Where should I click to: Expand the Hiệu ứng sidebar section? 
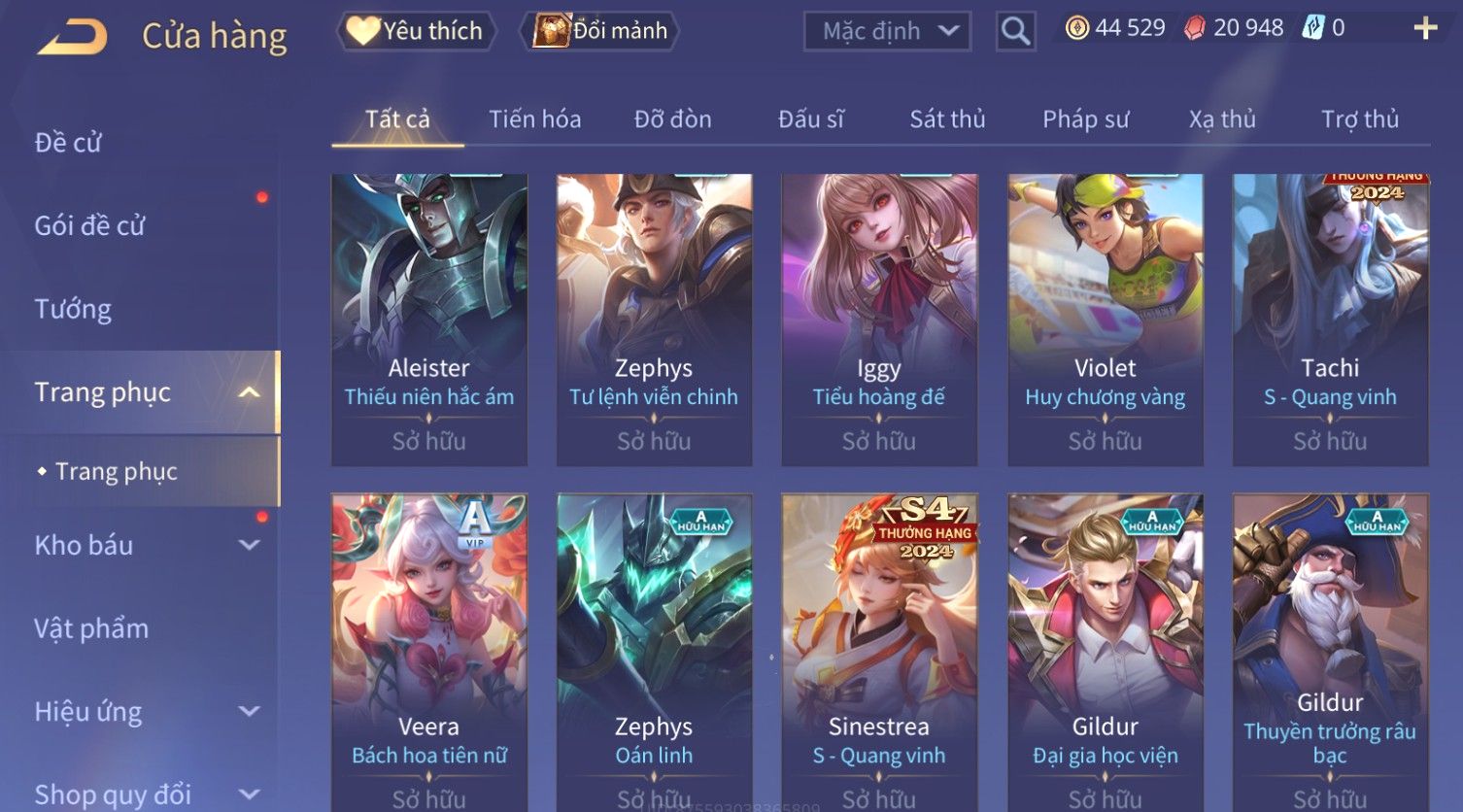(x=250, y=711)
